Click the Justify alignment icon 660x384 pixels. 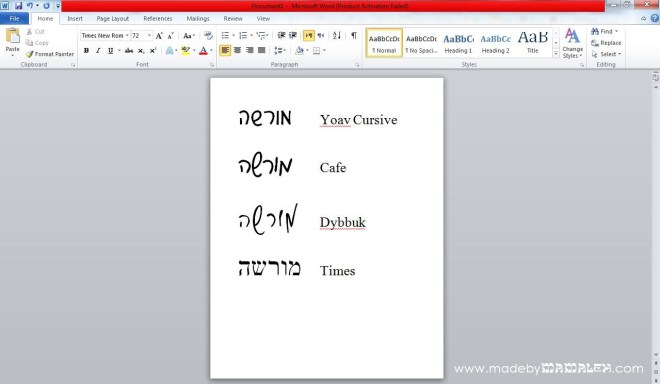coord(261,51)
